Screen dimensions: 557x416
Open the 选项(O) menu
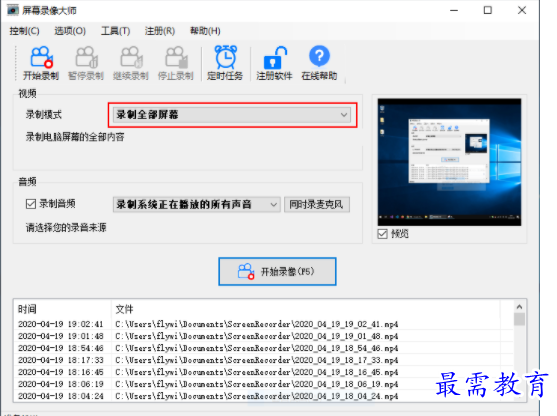point(70,31)
